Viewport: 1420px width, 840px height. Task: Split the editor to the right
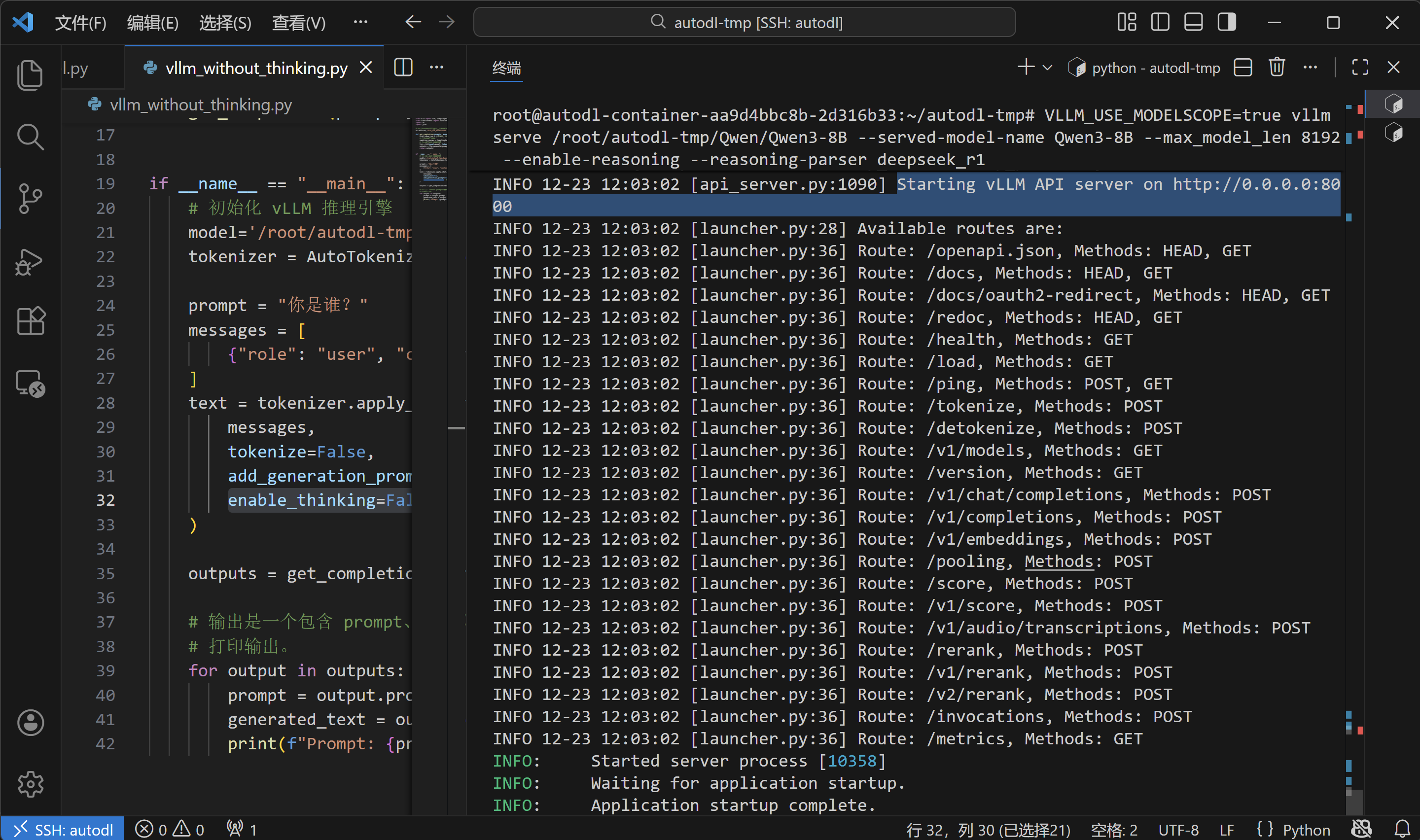tap(403, 68)
